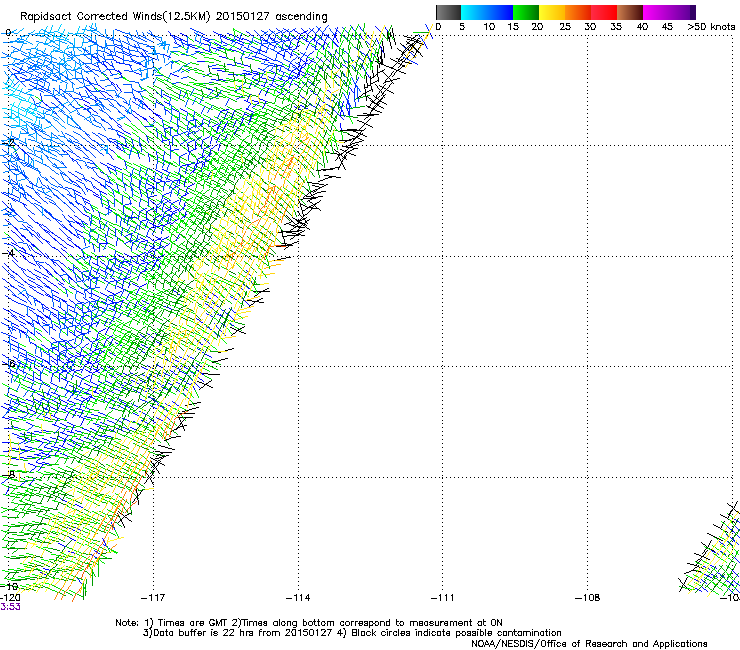
Task: Click the '-2' latitude axis label
Action: (x=10, y=142)
